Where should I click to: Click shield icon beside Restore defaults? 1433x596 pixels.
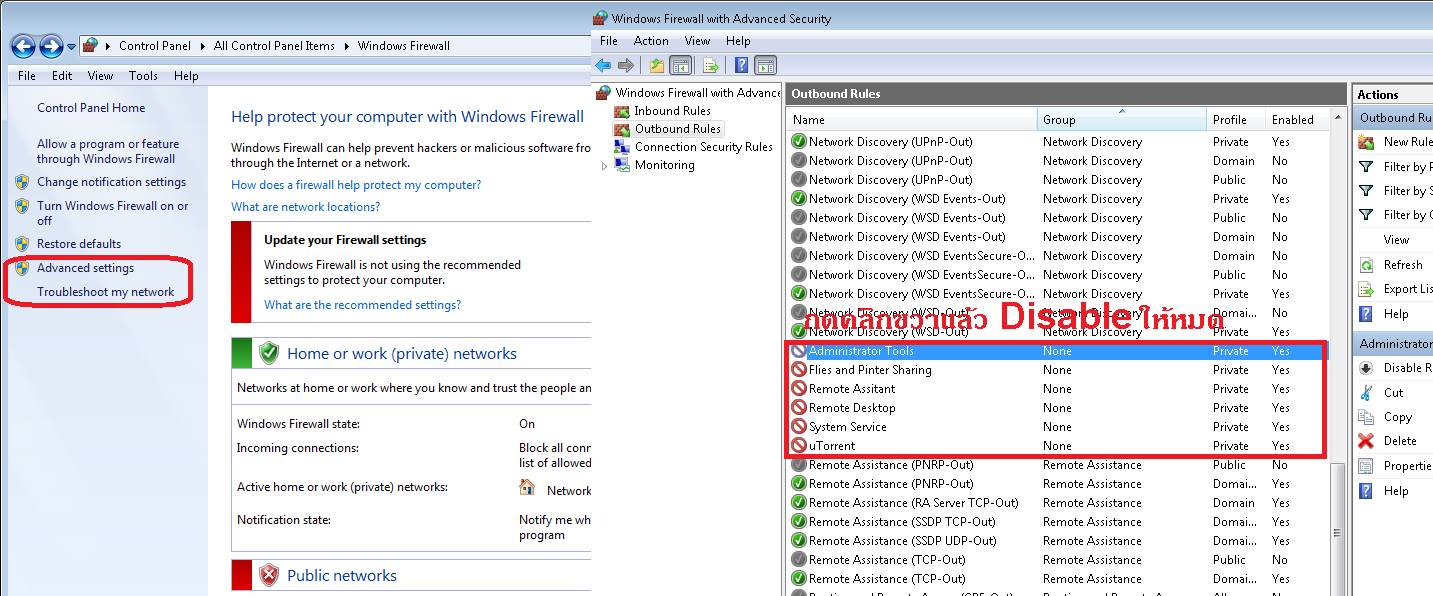[x=22, y=244]
